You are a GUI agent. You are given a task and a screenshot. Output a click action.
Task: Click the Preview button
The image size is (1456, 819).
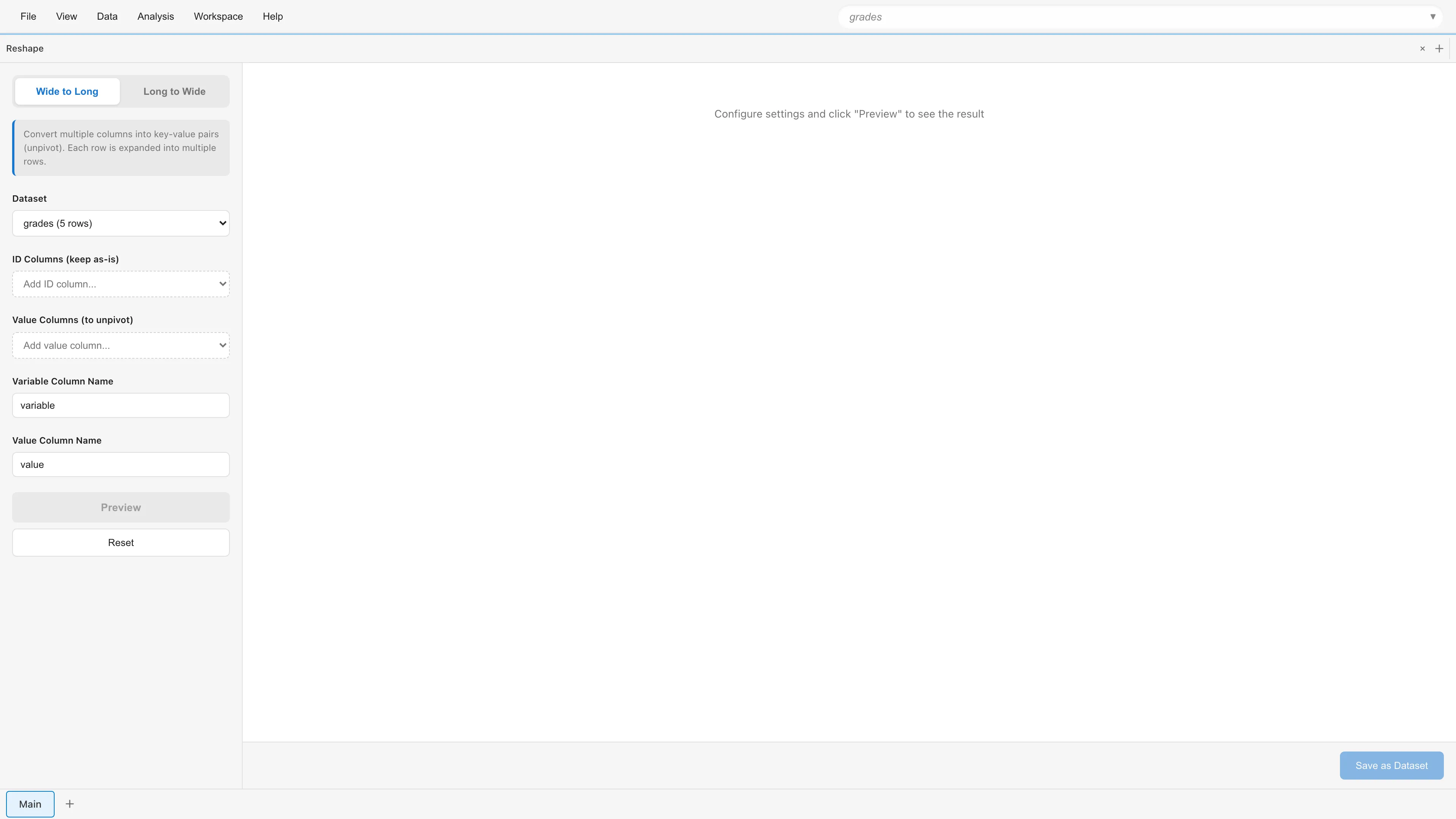(x=121, y=507)
